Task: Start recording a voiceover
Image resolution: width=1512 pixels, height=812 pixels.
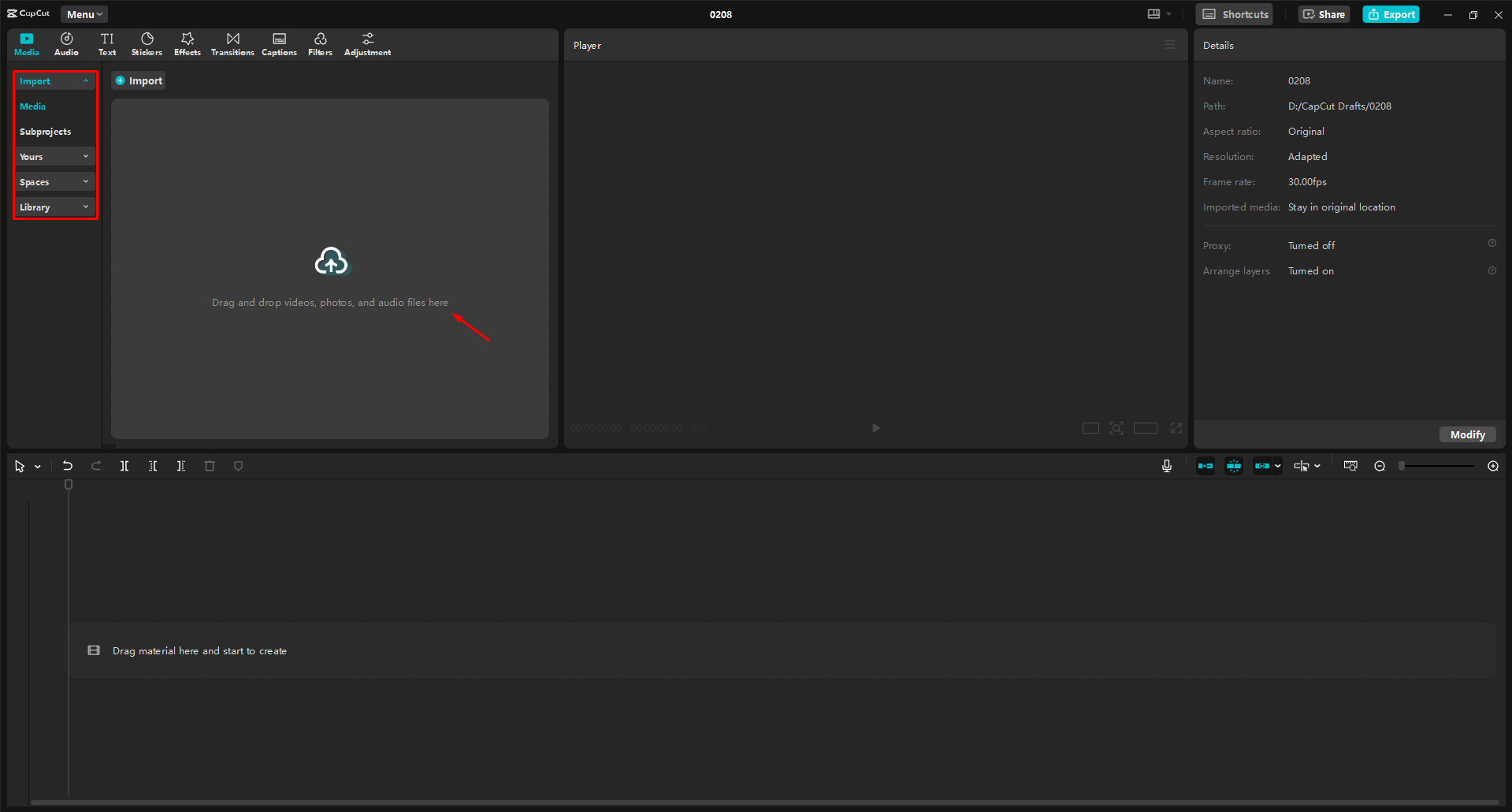Action: (x=1166, y=465)
